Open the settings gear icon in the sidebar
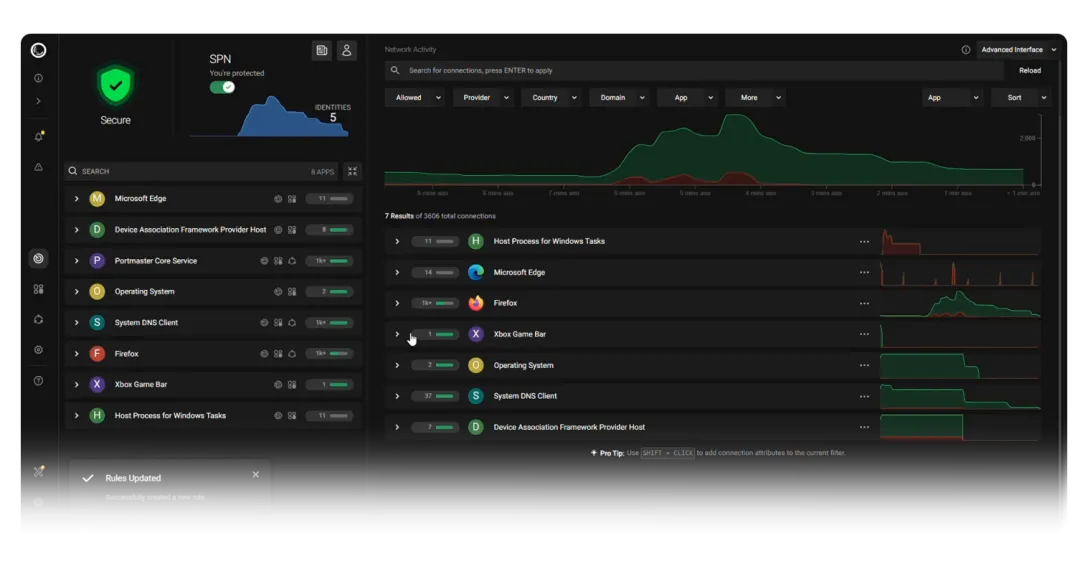This screenshot has width=1080, height=564. point(39,350)
